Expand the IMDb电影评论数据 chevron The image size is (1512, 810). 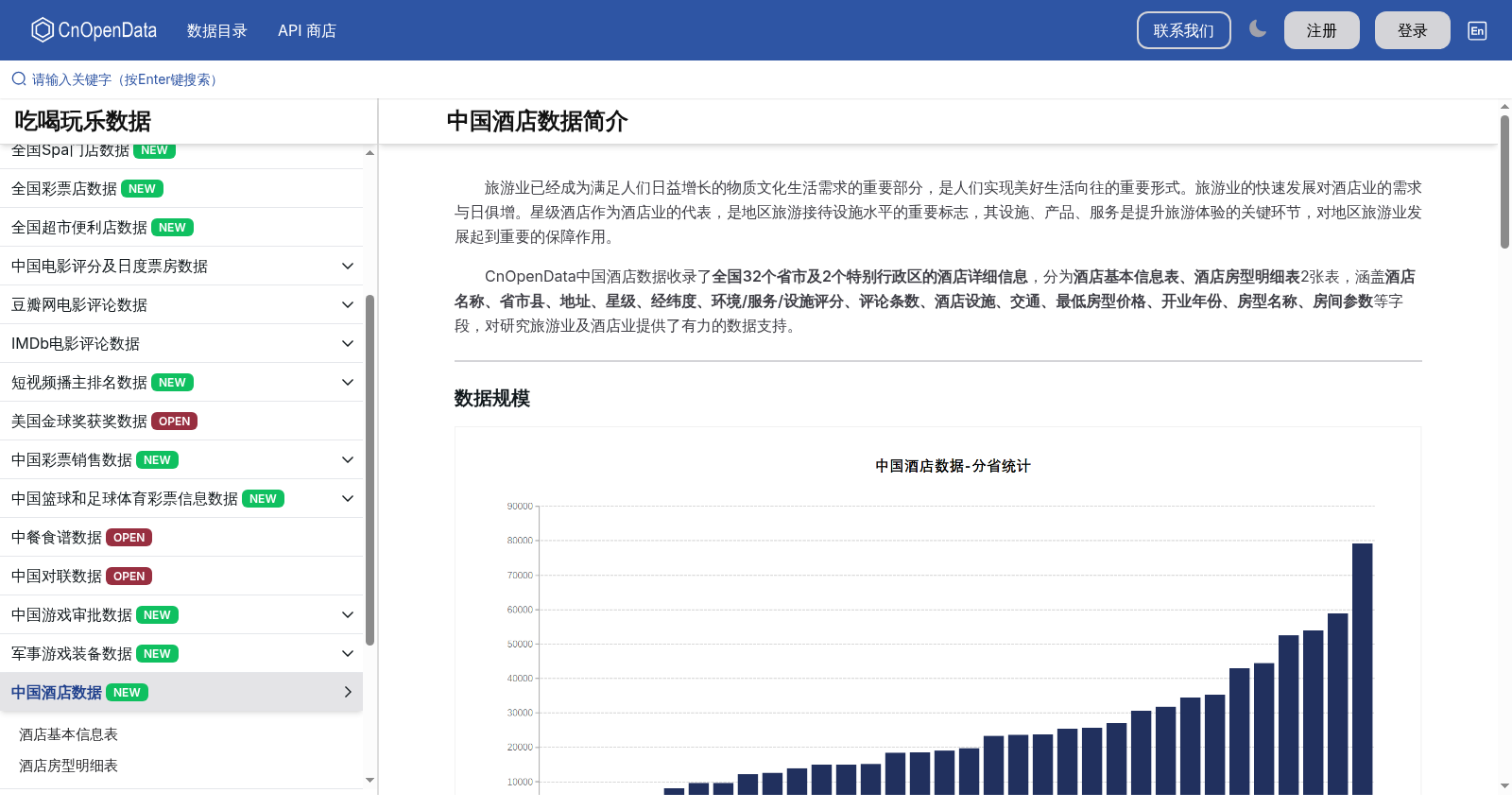pos(348,343)
